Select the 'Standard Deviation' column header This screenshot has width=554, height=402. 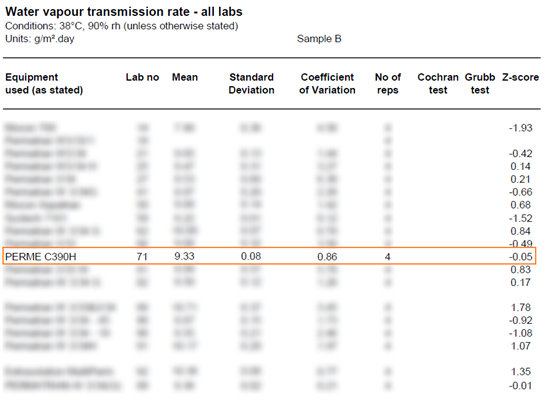(x=251, y=83)
